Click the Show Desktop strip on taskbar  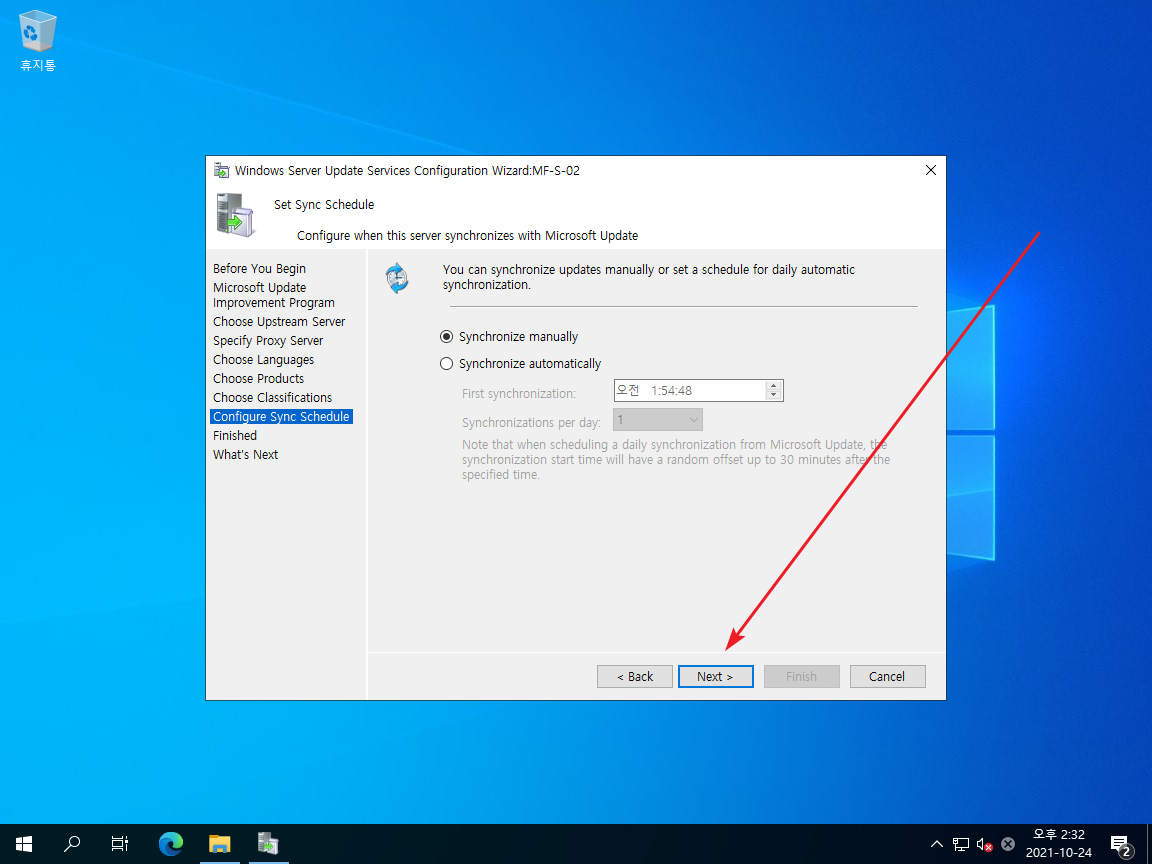(1149, 843)
